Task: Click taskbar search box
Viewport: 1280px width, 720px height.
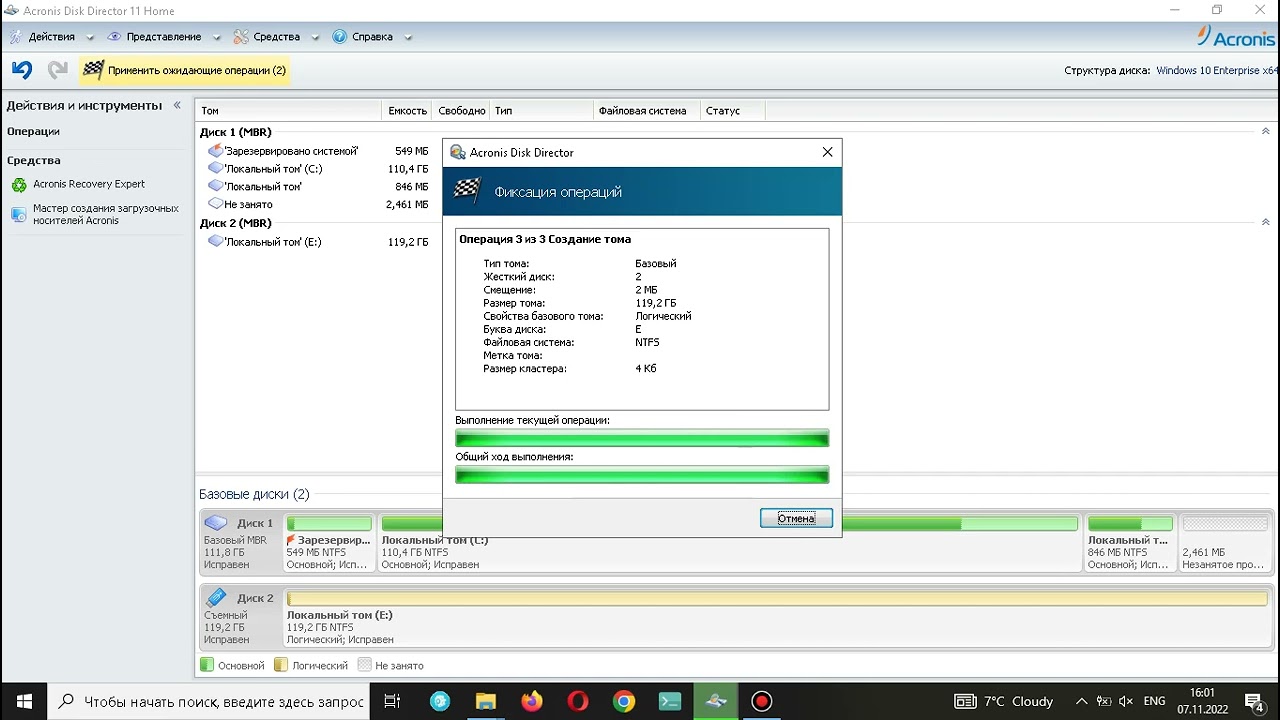Action: [x=209, y=701]
